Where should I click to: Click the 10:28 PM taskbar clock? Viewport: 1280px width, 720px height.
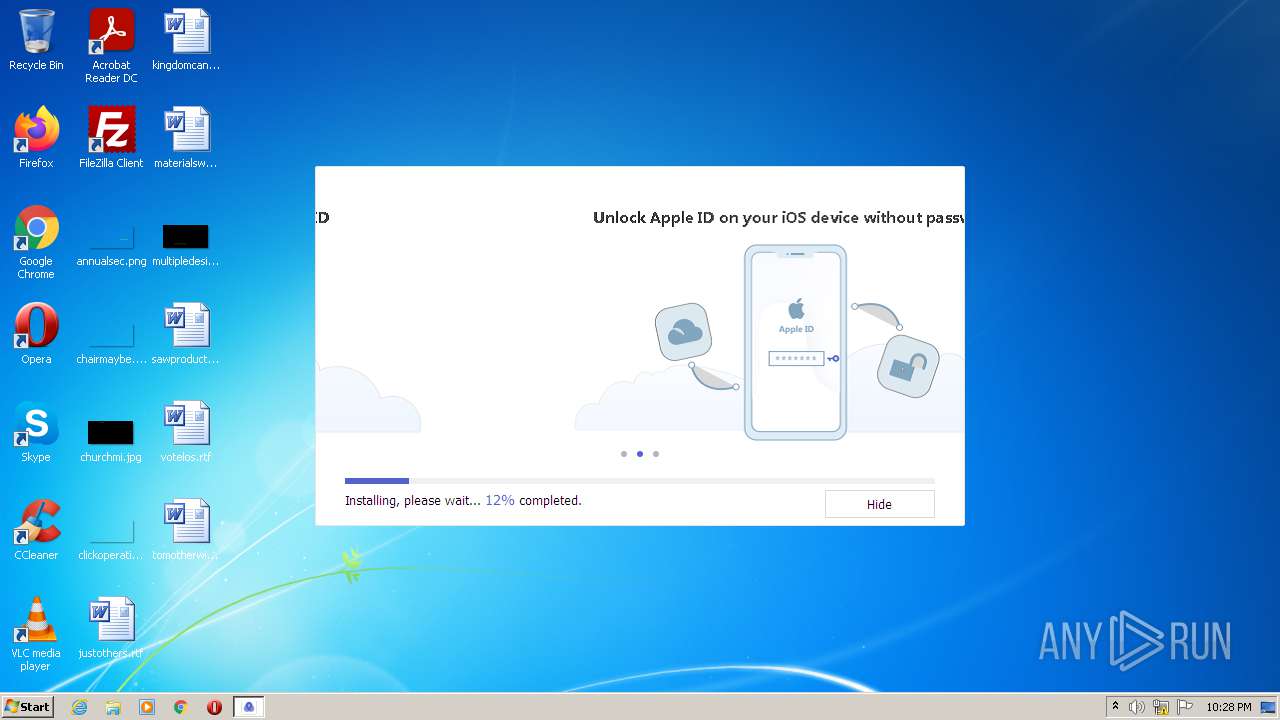1228,707
